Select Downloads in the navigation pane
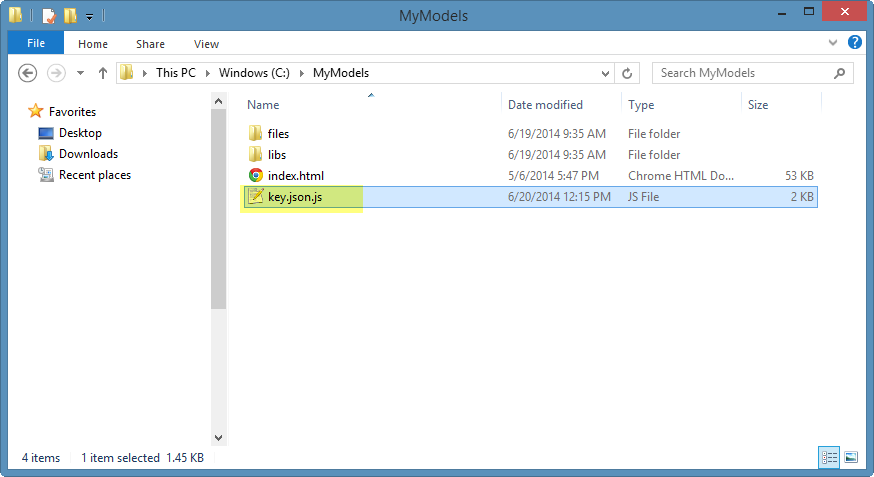This screenshot has width=874, height=477. click(89, 154)
